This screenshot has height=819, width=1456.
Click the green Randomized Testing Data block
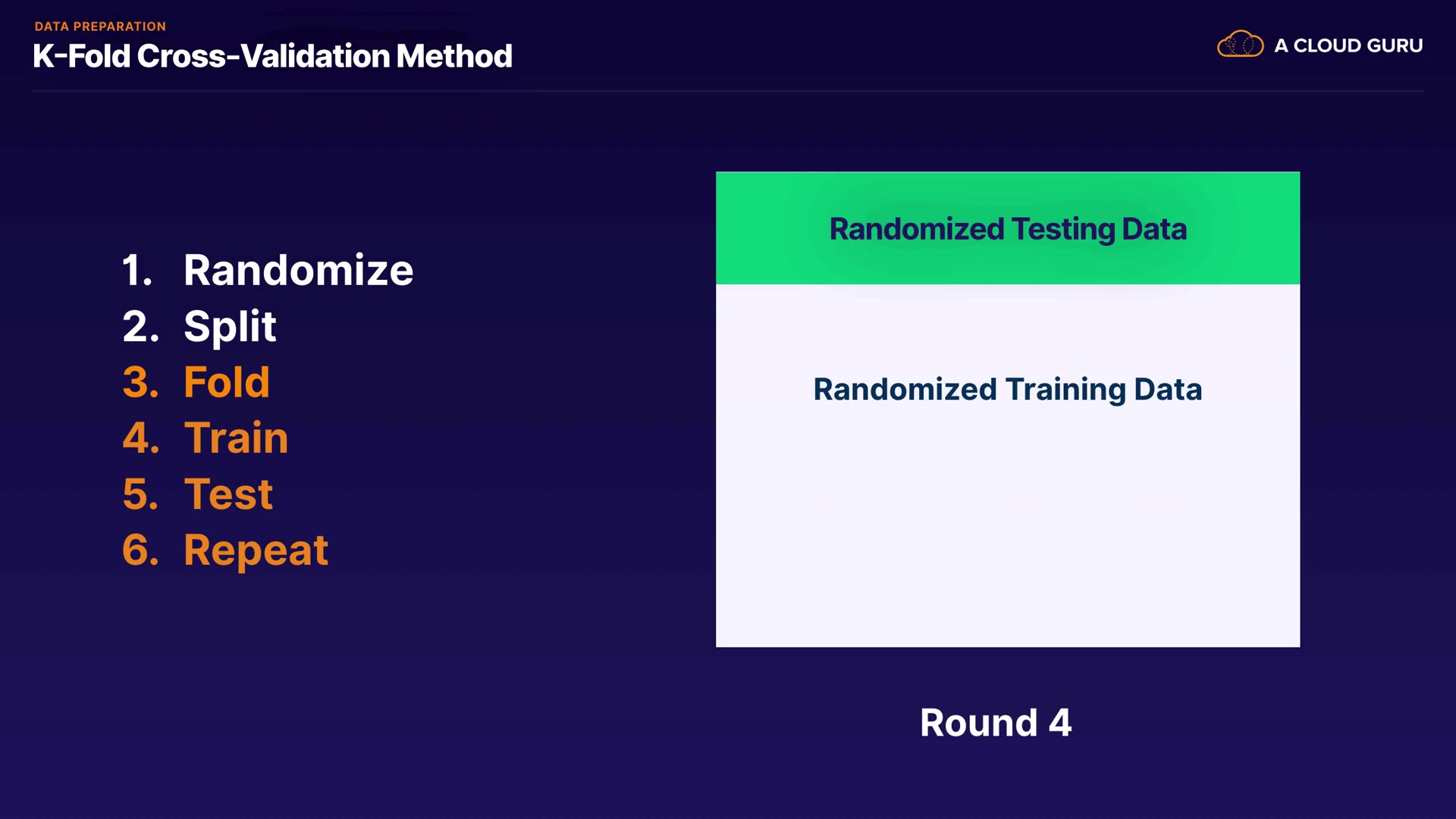(1007, 228)
